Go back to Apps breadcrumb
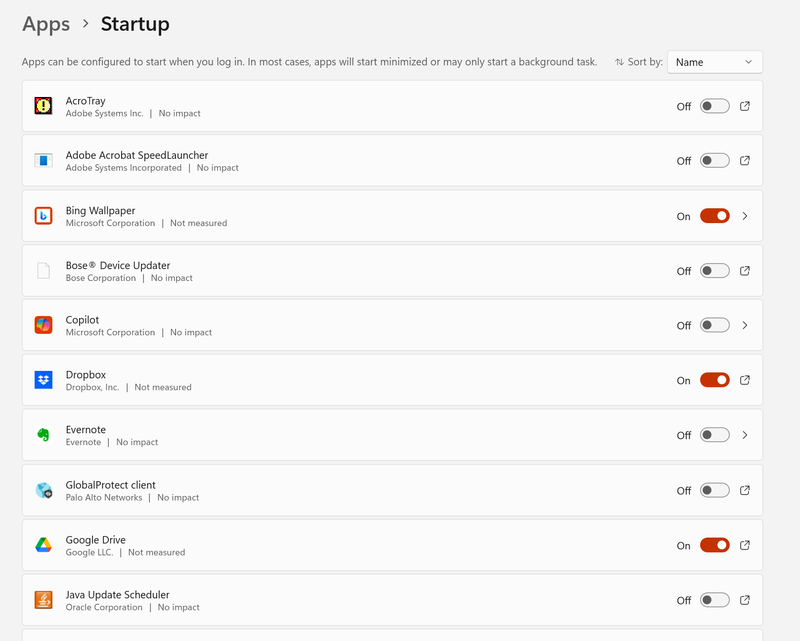The width and height of the screenshot is (800, 641). tap(46, 23)
